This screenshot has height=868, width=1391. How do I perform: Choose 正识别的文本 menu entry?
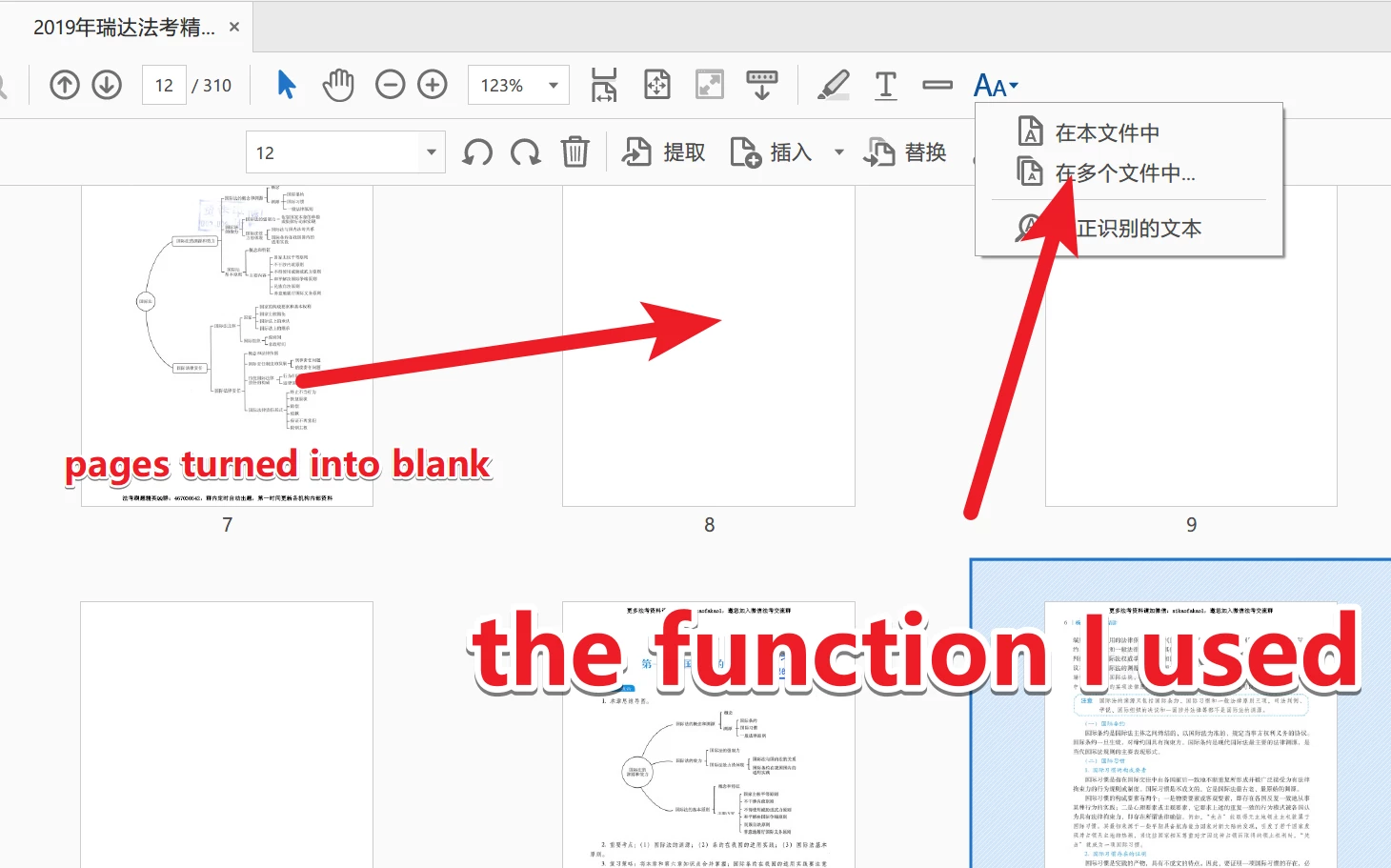[1109, 228]
